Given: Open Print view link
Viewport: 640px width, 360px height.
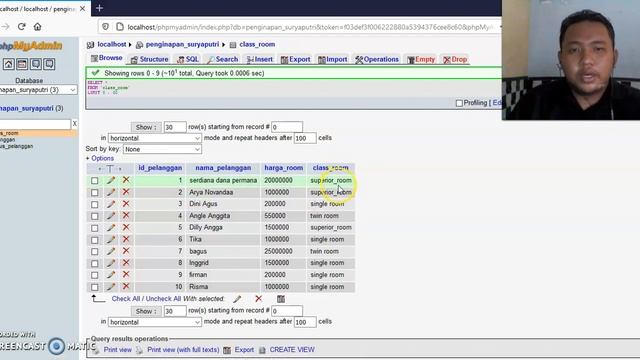Looking at the screenshot, I should click(x=118, y=350).
